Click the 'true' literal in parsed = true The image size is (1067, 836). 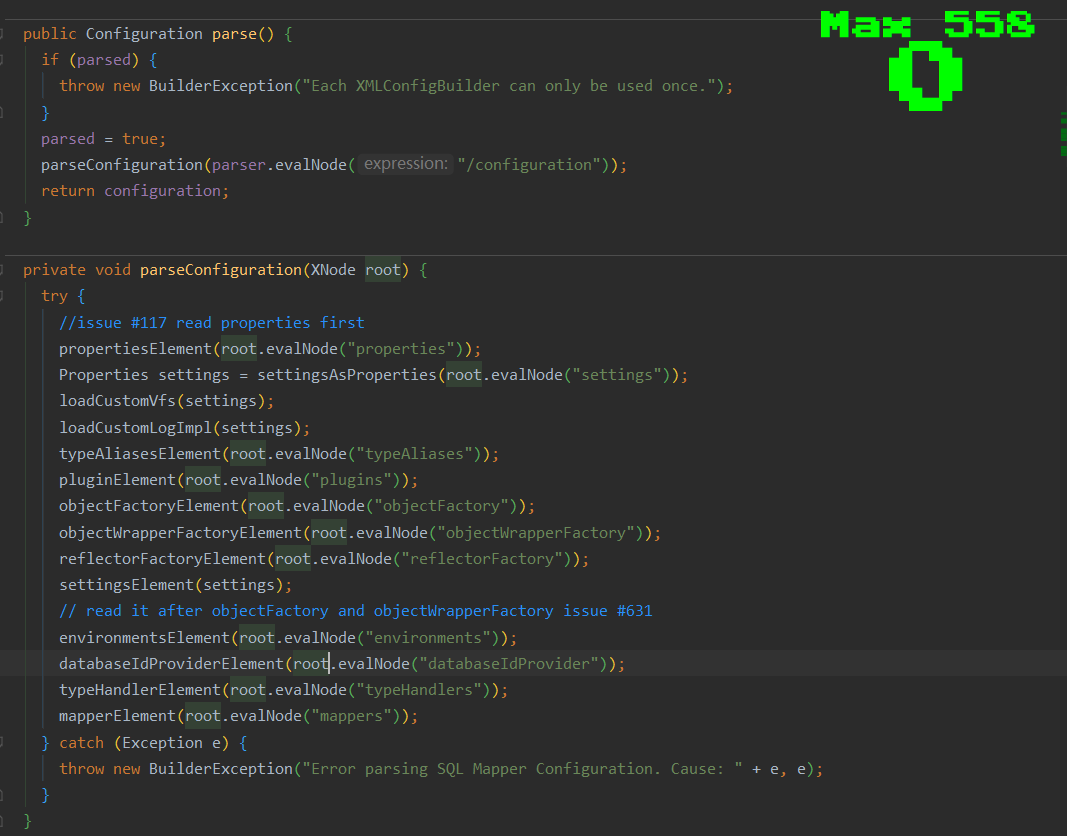coord(139,139)
